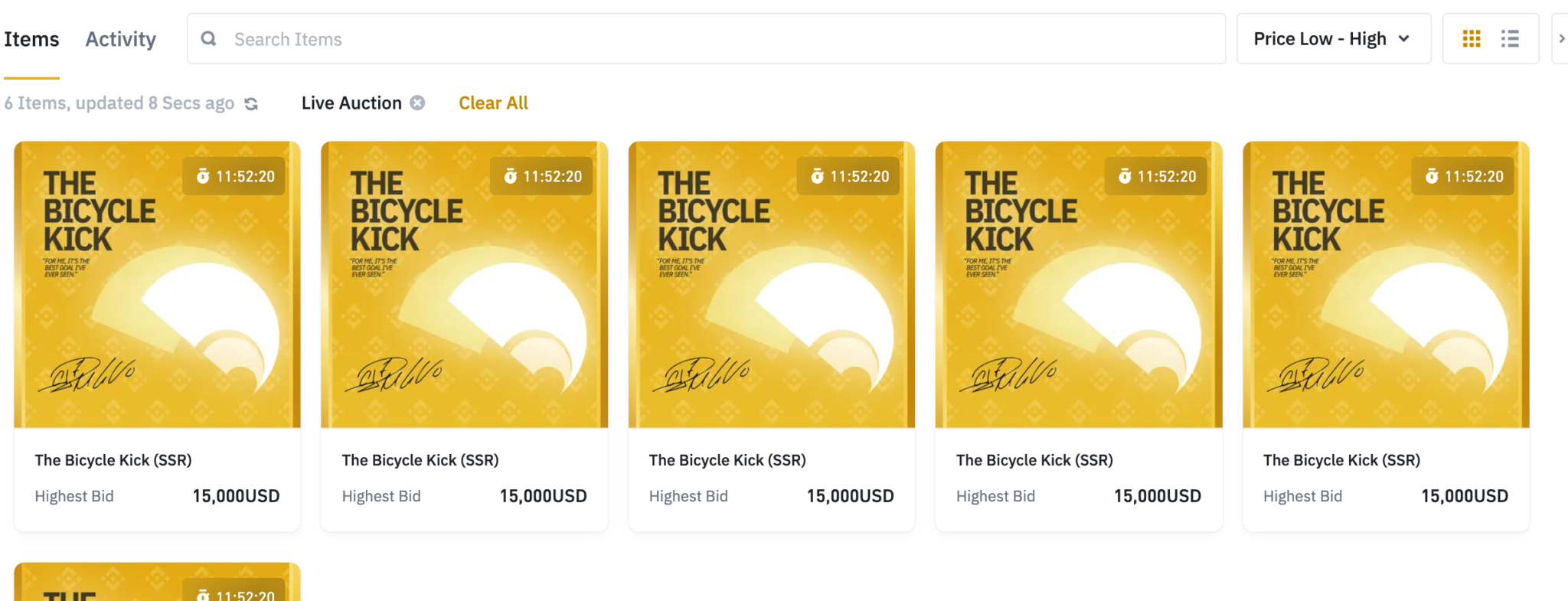
Task: Click the search magnifier icon
Action: pos(208,39)
